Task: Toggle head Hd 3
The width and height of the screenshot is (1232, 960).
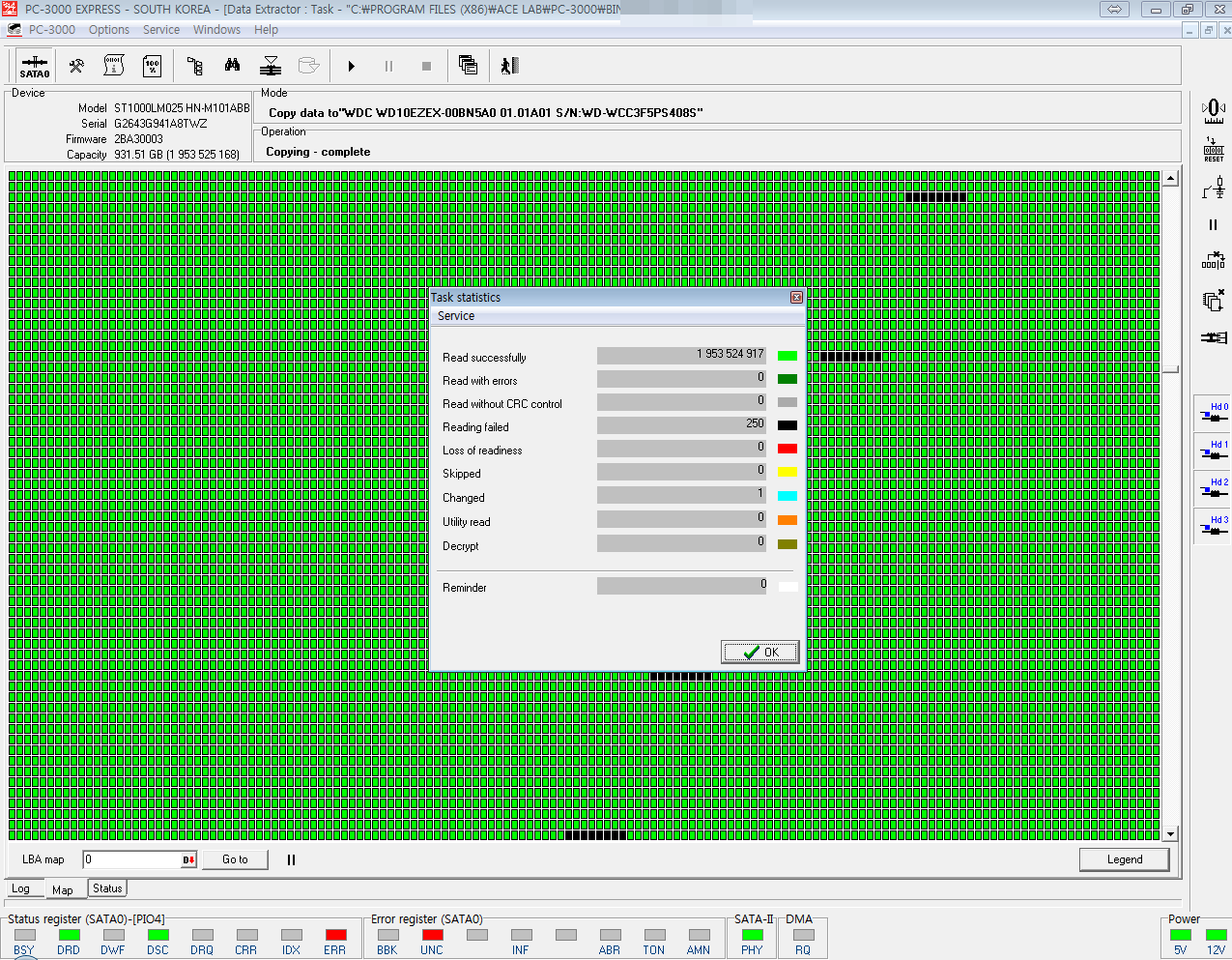Action: pyautogui.click(x=1214, y=526)
